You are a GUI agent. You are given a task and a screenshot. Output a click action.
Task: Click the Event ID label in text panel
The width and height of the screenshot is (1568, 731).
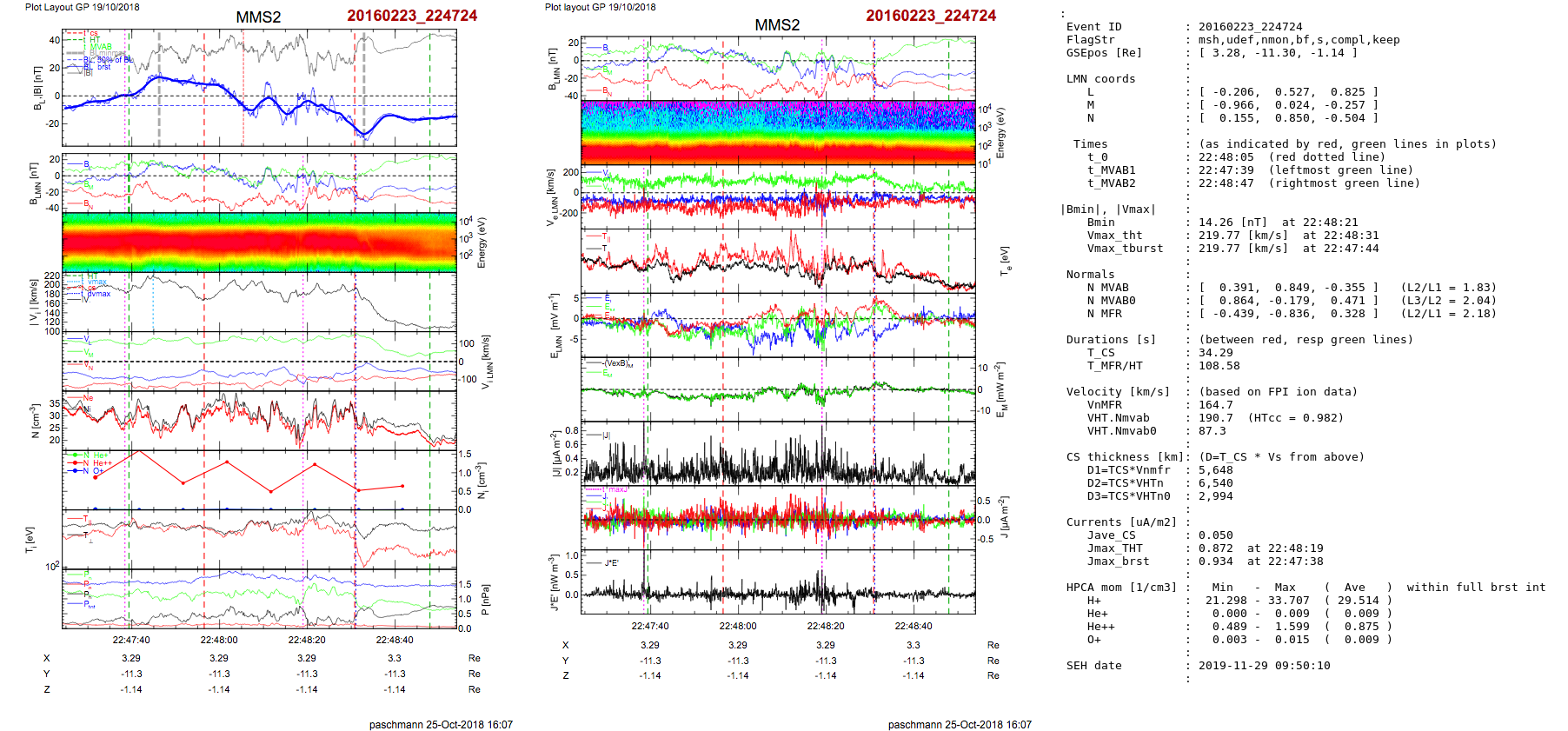tap(1093, 27)
